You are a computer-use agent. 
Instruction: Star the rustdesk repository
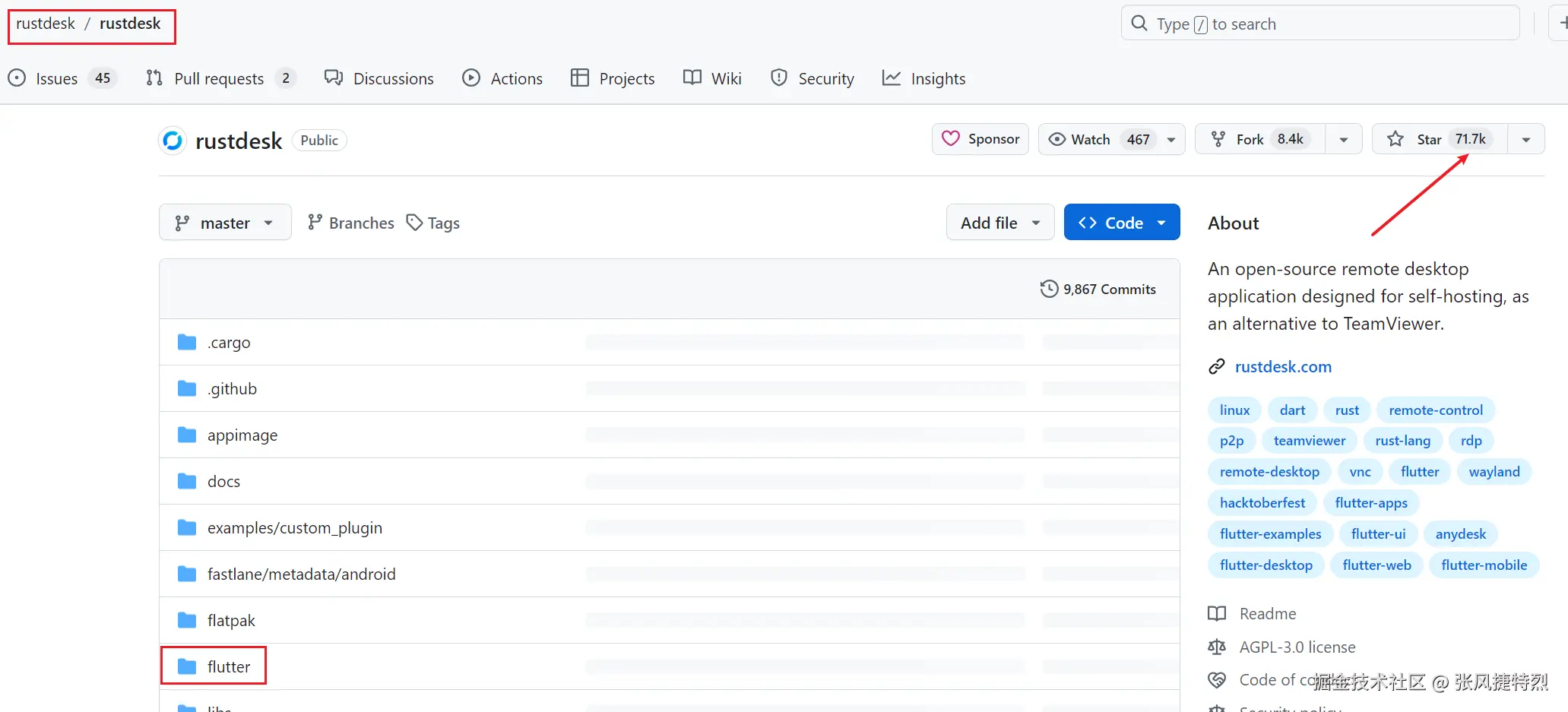click(x=1440, y=140)
